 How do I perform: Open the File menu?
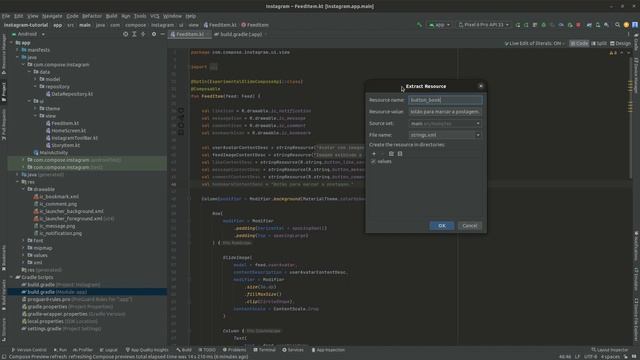[x=6, y=16]
